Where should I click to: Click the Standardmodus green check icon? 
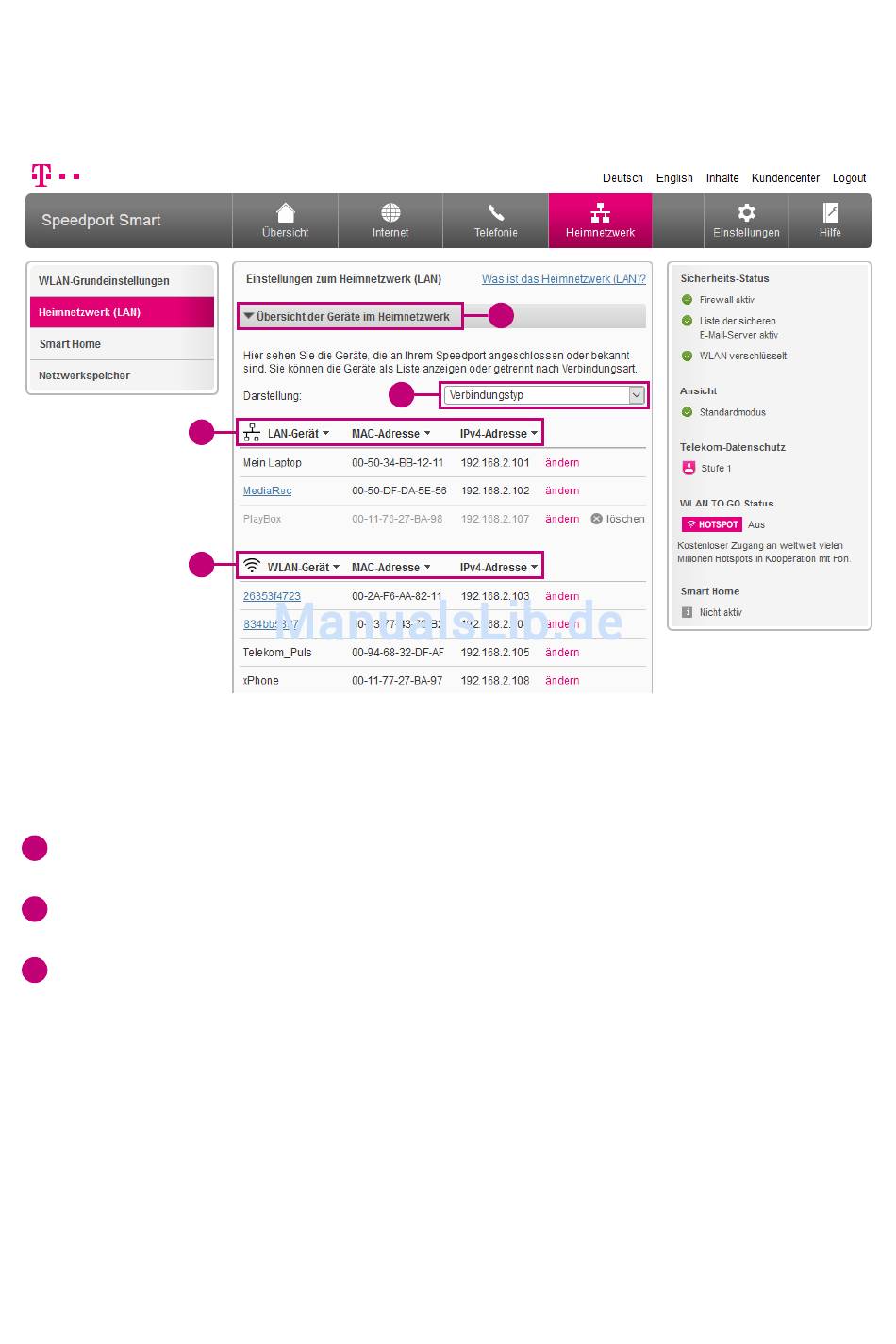pos(687,412)
